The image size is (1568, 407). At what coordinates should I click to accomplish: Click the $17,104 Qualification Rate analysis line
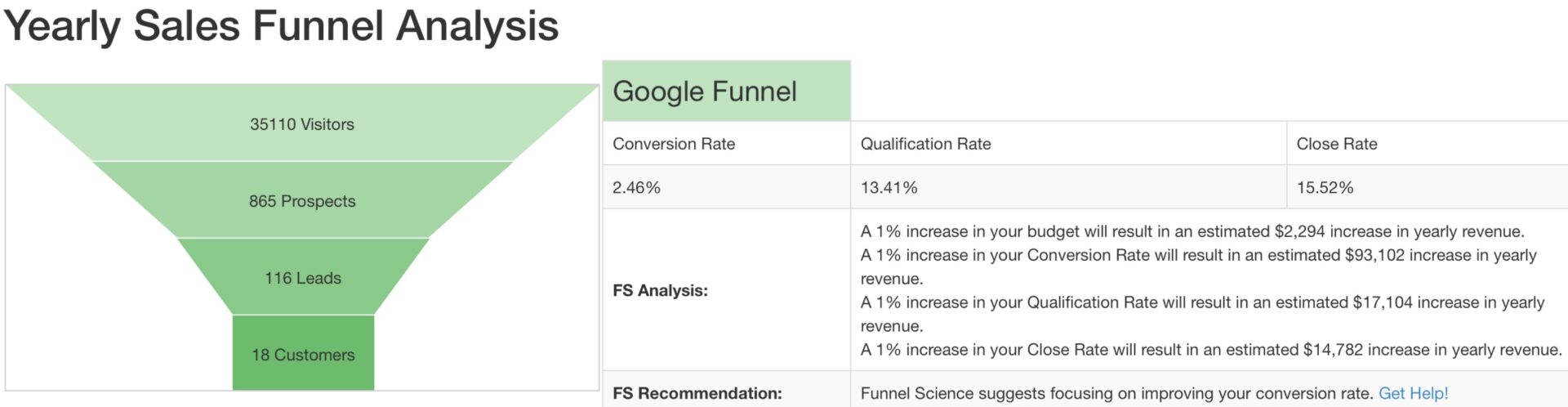pyautogui.click(x=1202, y=314)
